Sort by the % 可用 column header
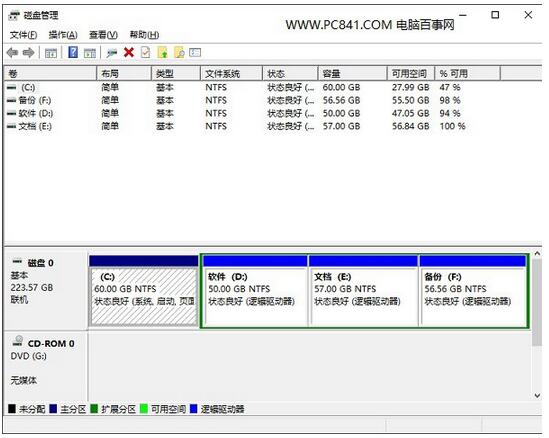The width and height of the screenshot is (549, 438). [468, 74]
